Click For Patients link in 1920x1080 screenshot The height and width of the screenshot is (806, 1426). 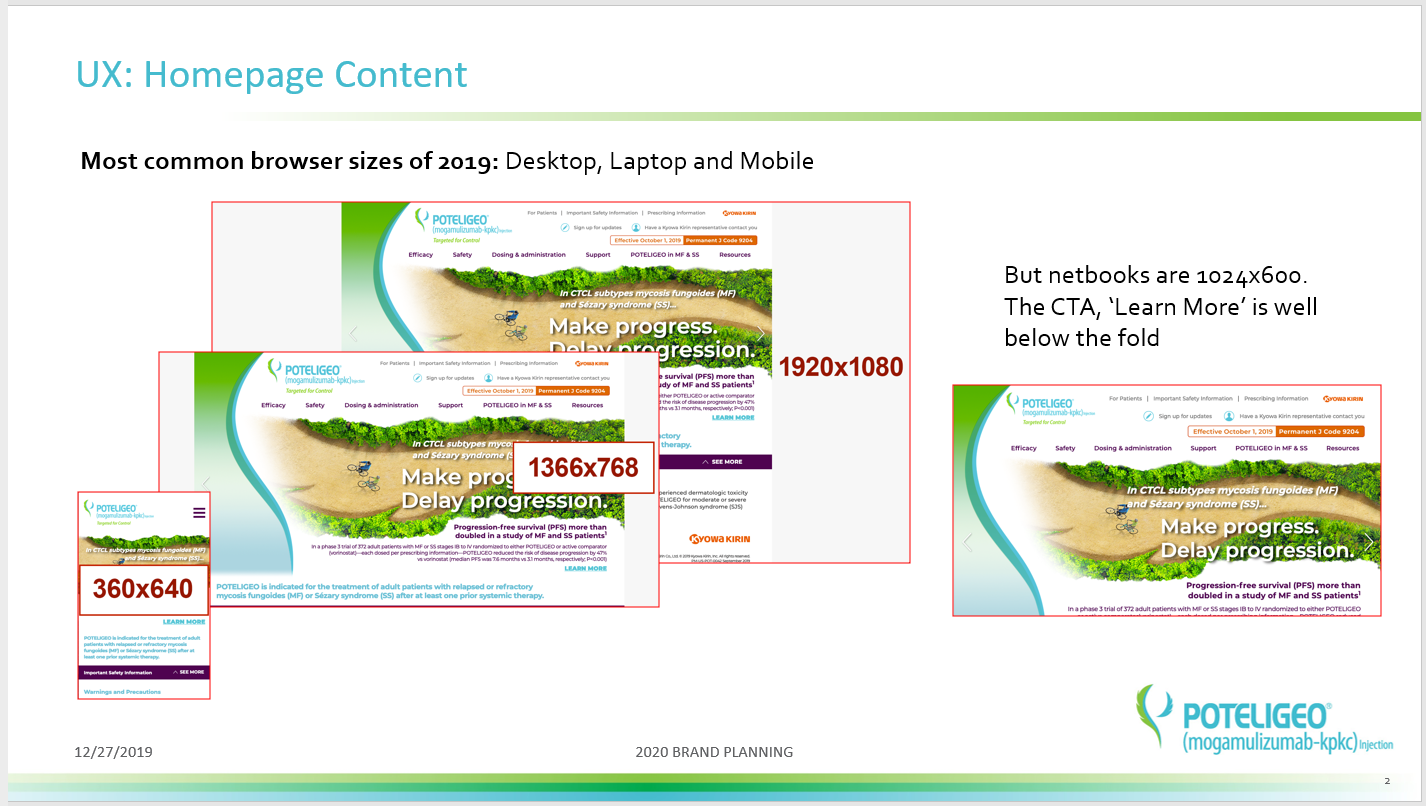(x=542, y=213)
